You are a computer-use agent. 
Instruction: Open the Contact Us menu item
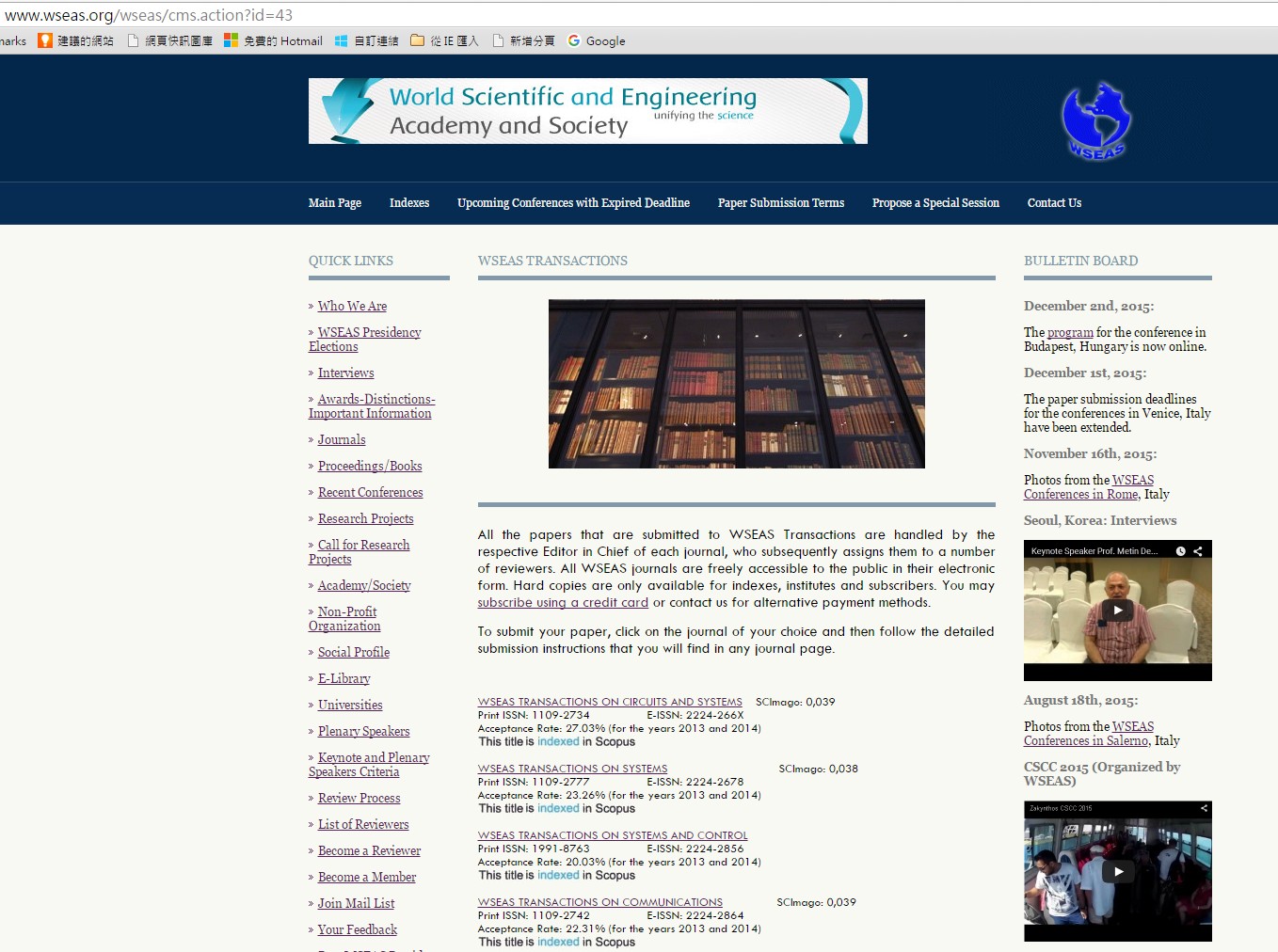coord(1054,203)
